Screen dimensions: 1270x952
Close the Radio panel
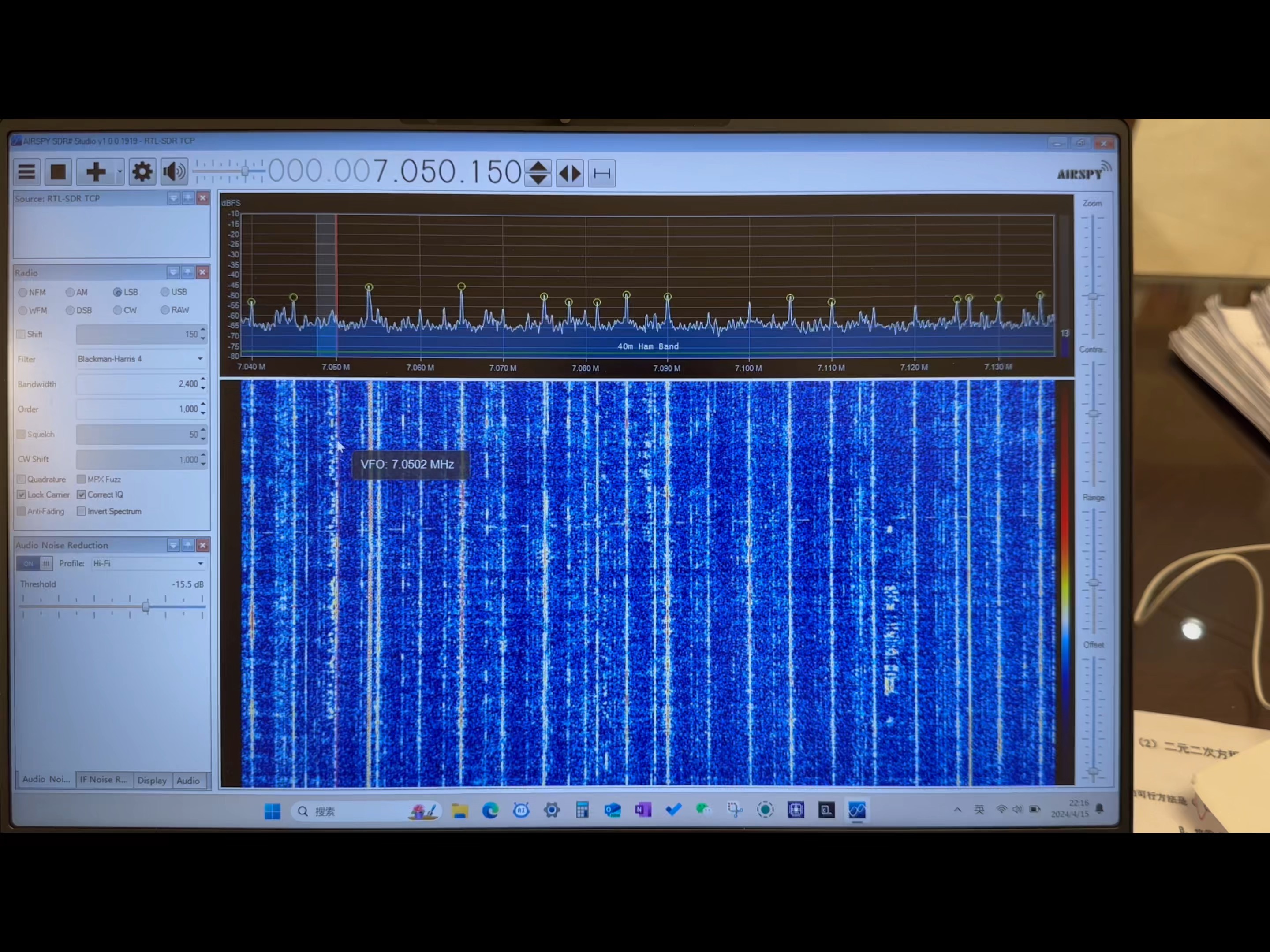coord(203,272)
